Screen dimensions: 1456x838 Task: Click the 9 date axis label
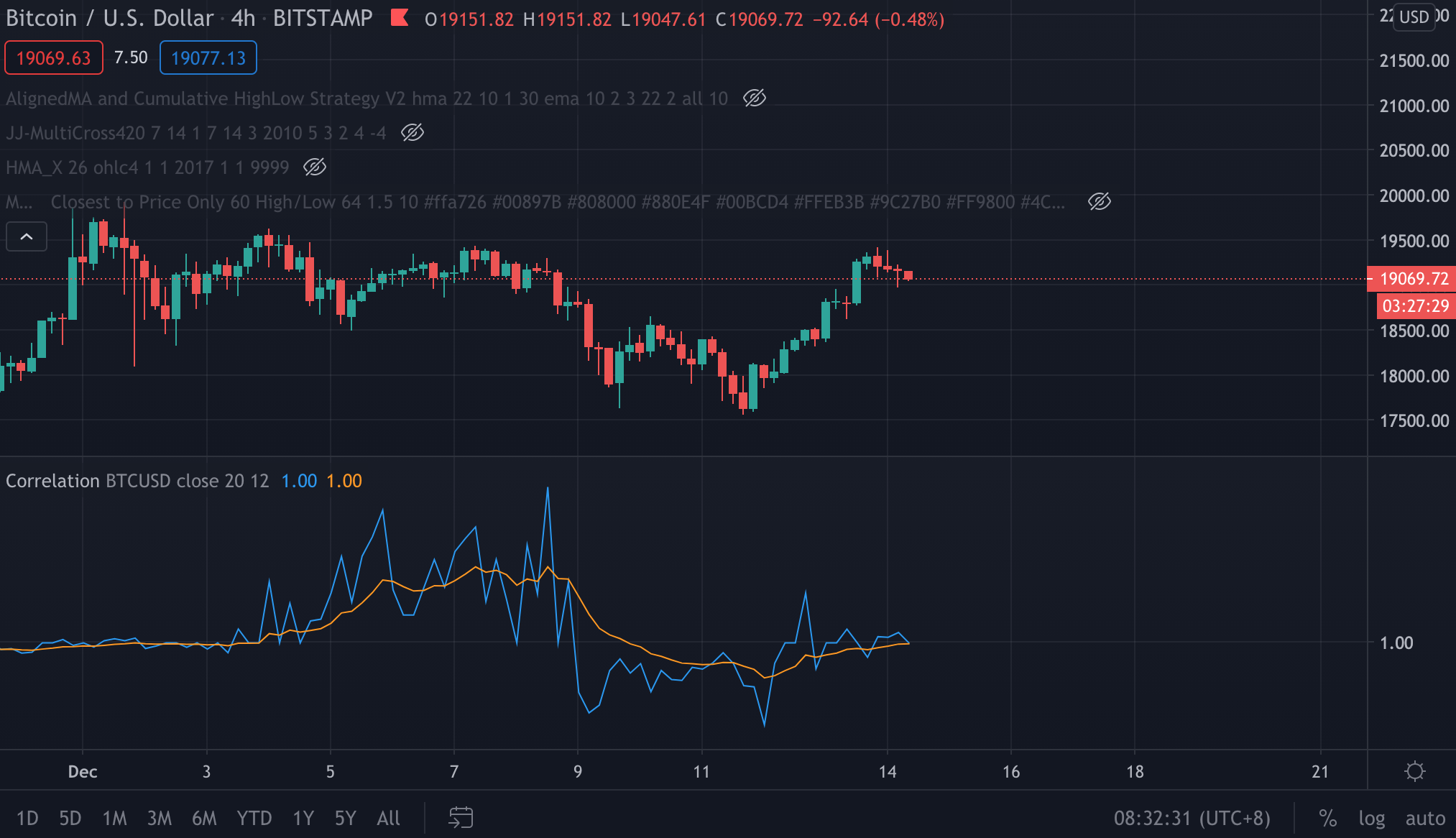(x=578, y=772)
